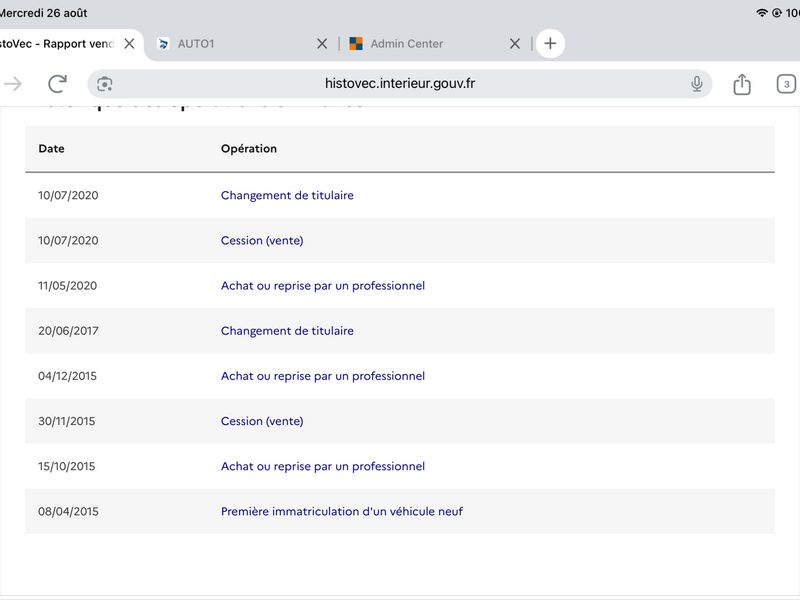Select Achat ou reprise dated 04/12/2015
Image resolution: width=800 pixels, height=600 pixels.
[322, 376]
